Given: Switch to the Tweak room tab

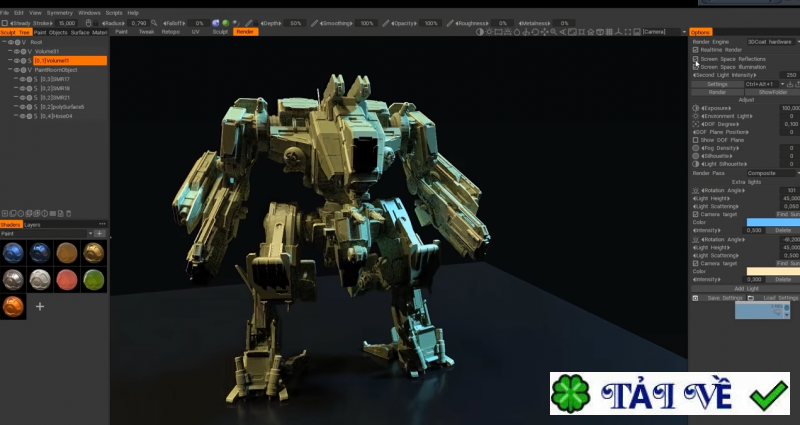Looking at the screenshot, I should pos(146,32).
